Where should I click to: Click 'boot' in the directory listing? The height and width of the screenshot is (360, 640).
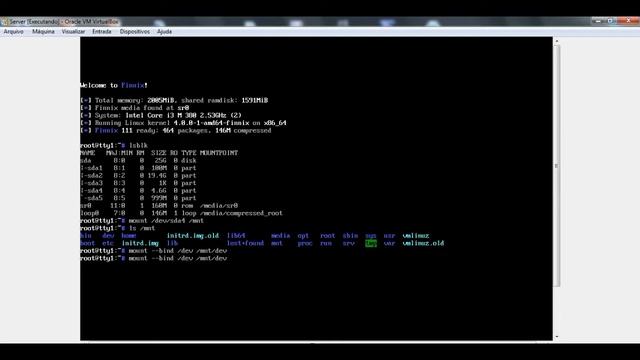tap(87, 243)
